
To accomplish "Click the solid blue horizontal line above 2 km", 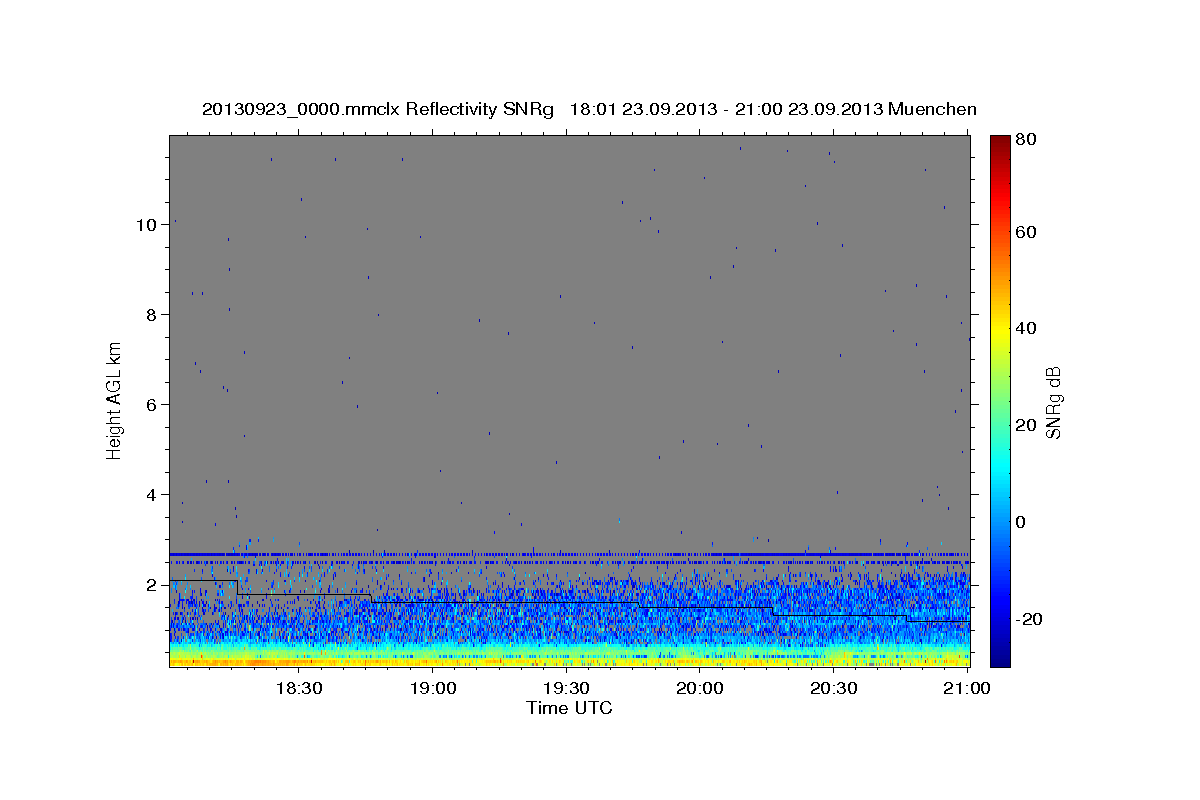I will click(569, 554).
